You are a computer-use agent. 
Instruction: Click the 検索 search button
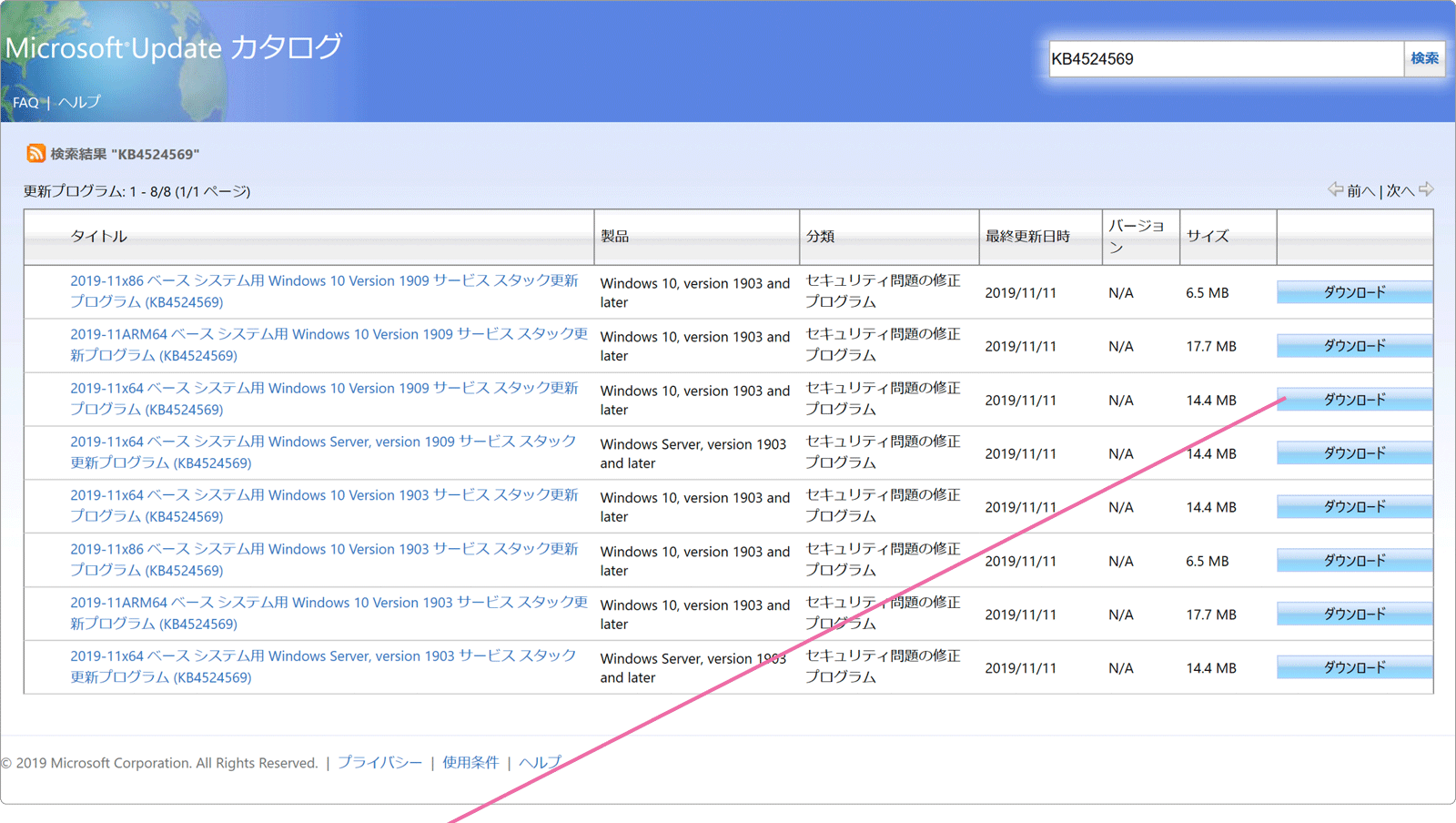click(1424, 59)
